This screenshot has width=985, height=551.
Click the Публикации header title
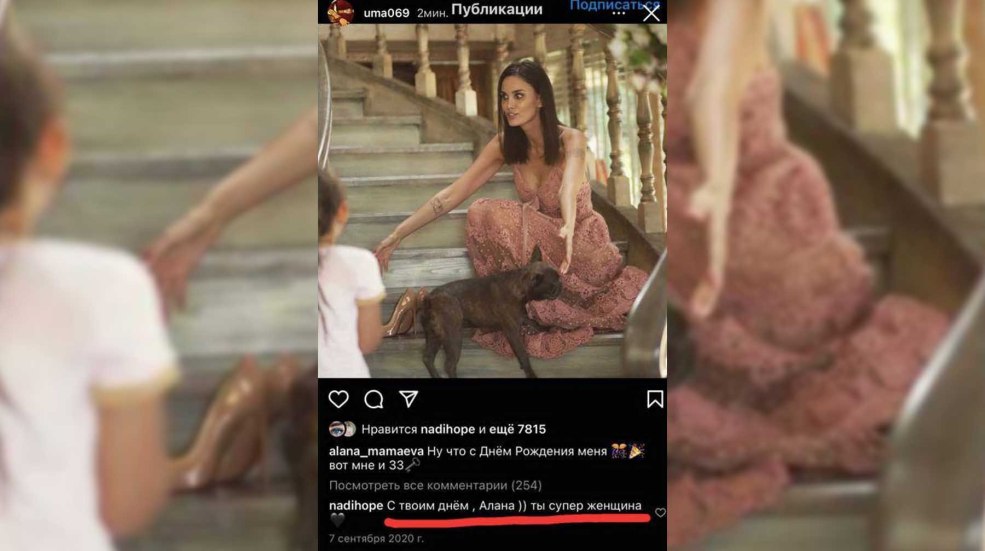496,11
